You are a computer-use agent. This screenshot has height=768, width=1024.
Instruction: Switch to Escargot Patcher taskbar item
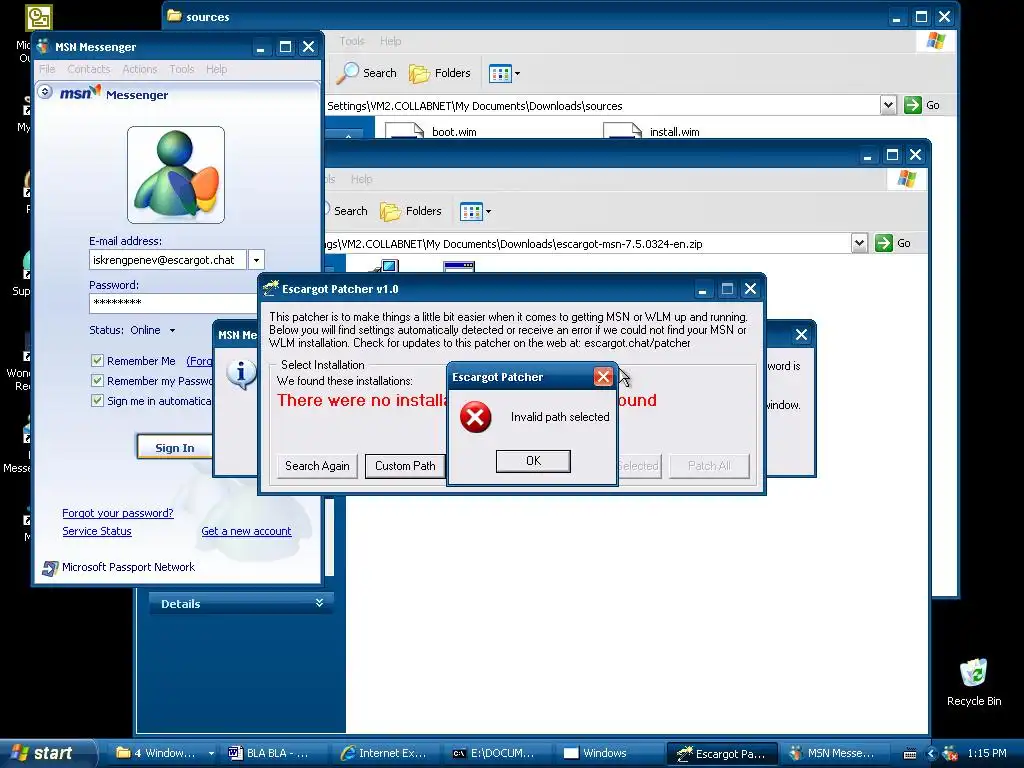click(723, 753)
